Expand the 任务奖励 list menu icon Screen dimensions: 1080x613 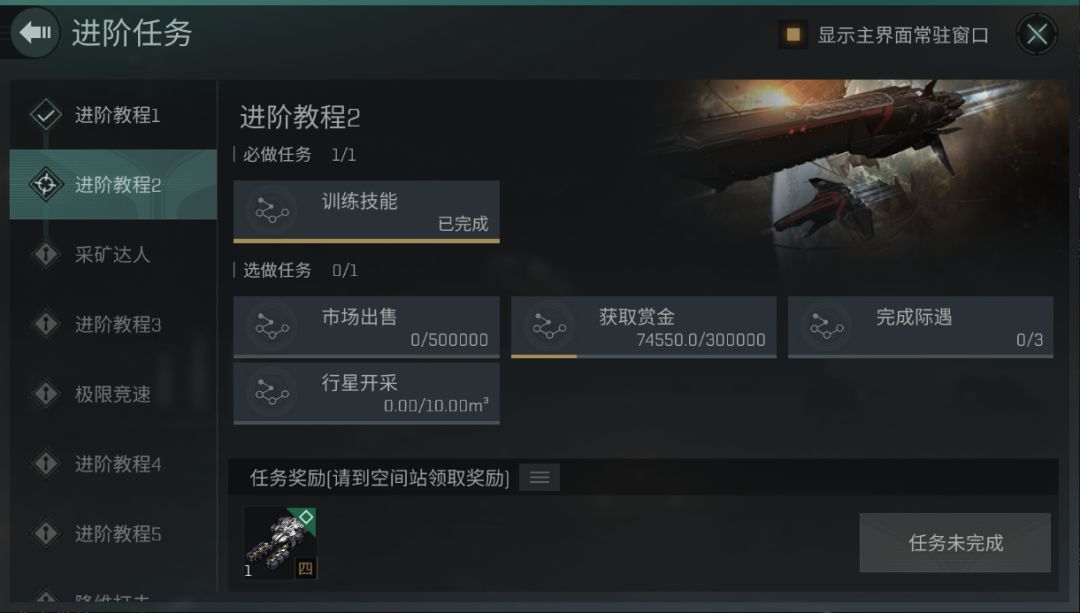[539, 477]
